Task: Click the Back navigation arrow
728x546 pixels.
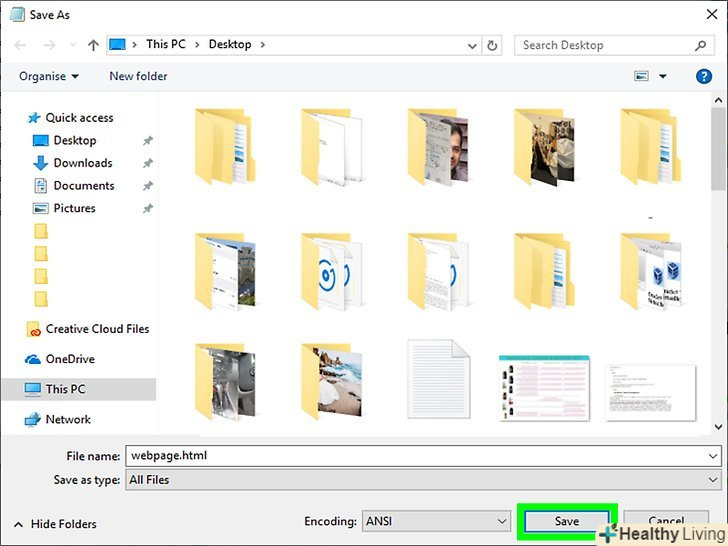Action: pyautogui.click(x=20, y=45)
